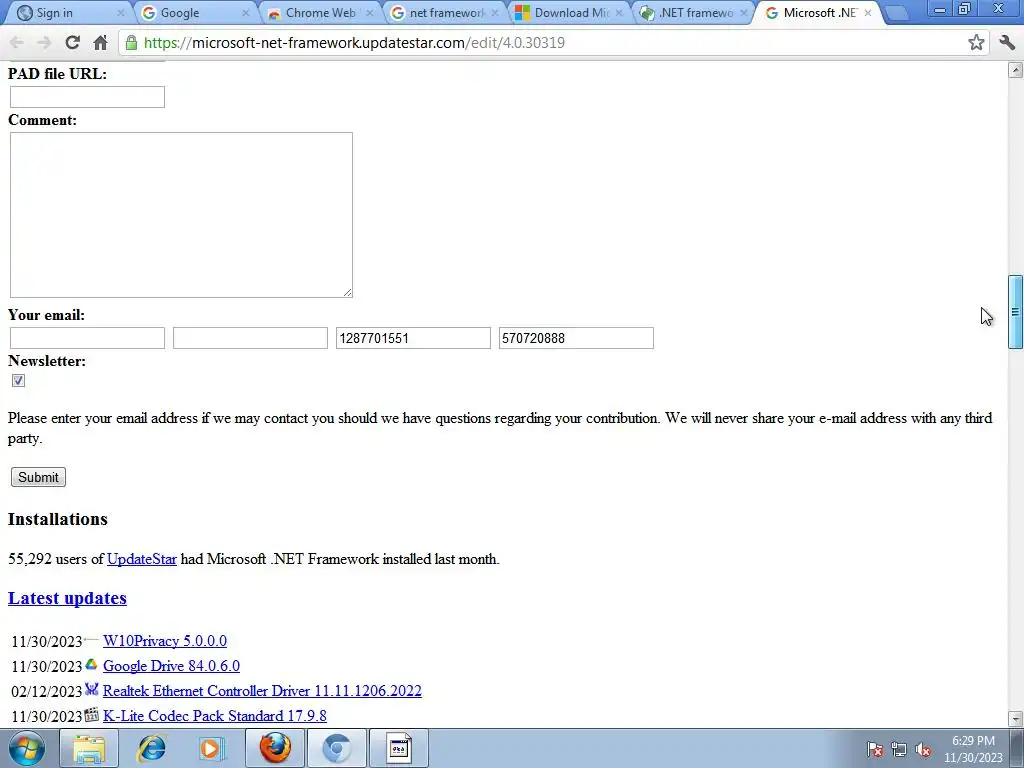Click the Submit button

coord(38,477)
